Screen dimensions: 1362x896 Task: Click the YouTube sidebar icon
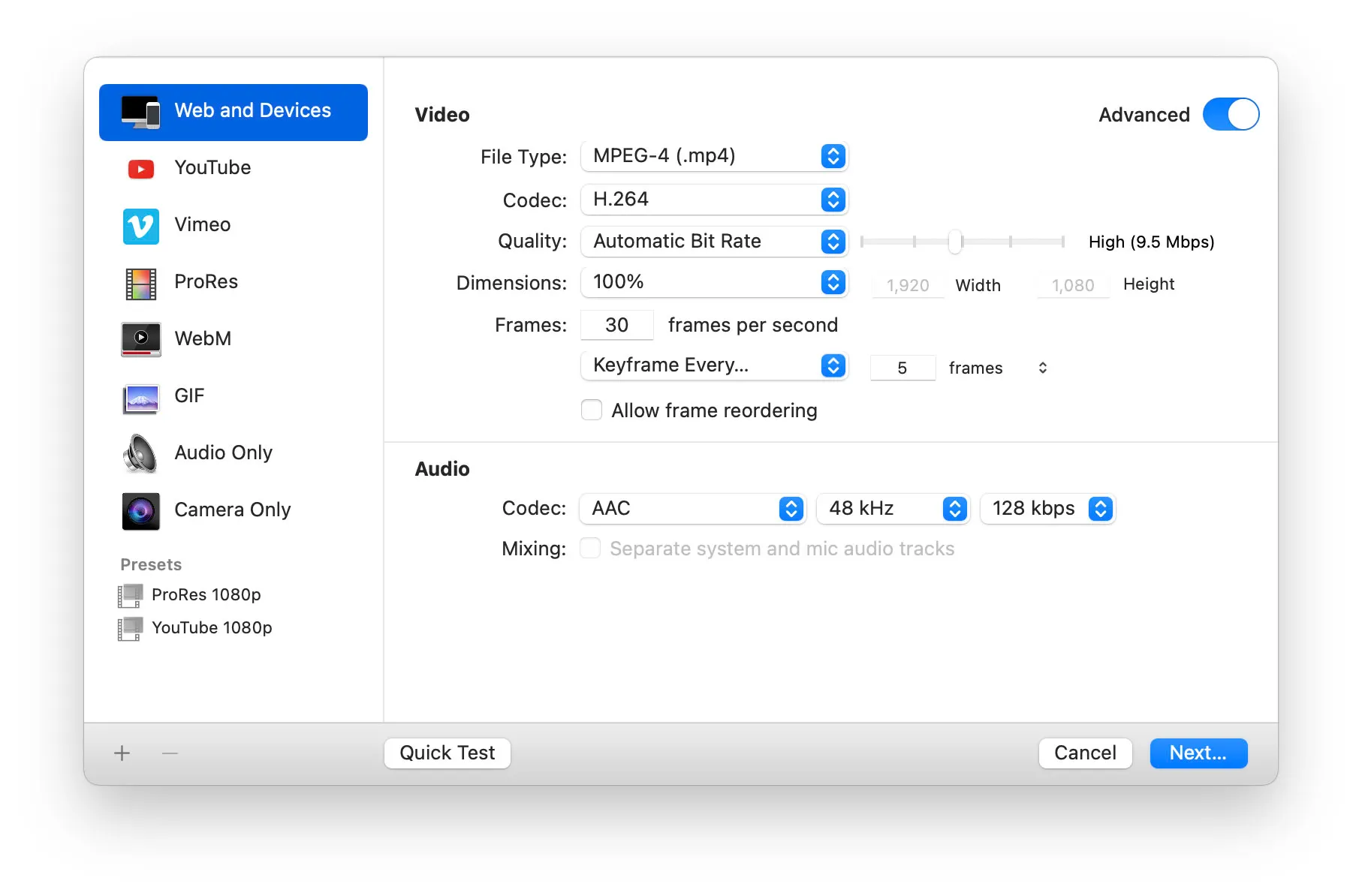[x=140, y=168]
